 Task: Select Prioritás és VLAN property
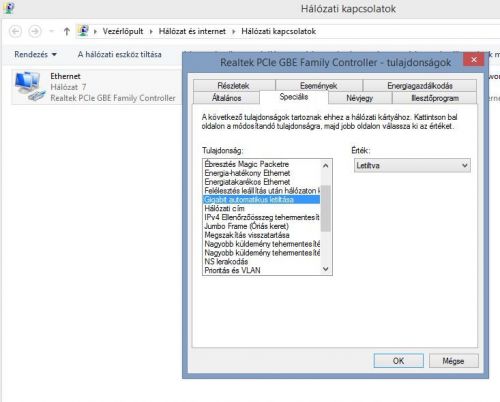pyautogui.click(x=262, y=270)
